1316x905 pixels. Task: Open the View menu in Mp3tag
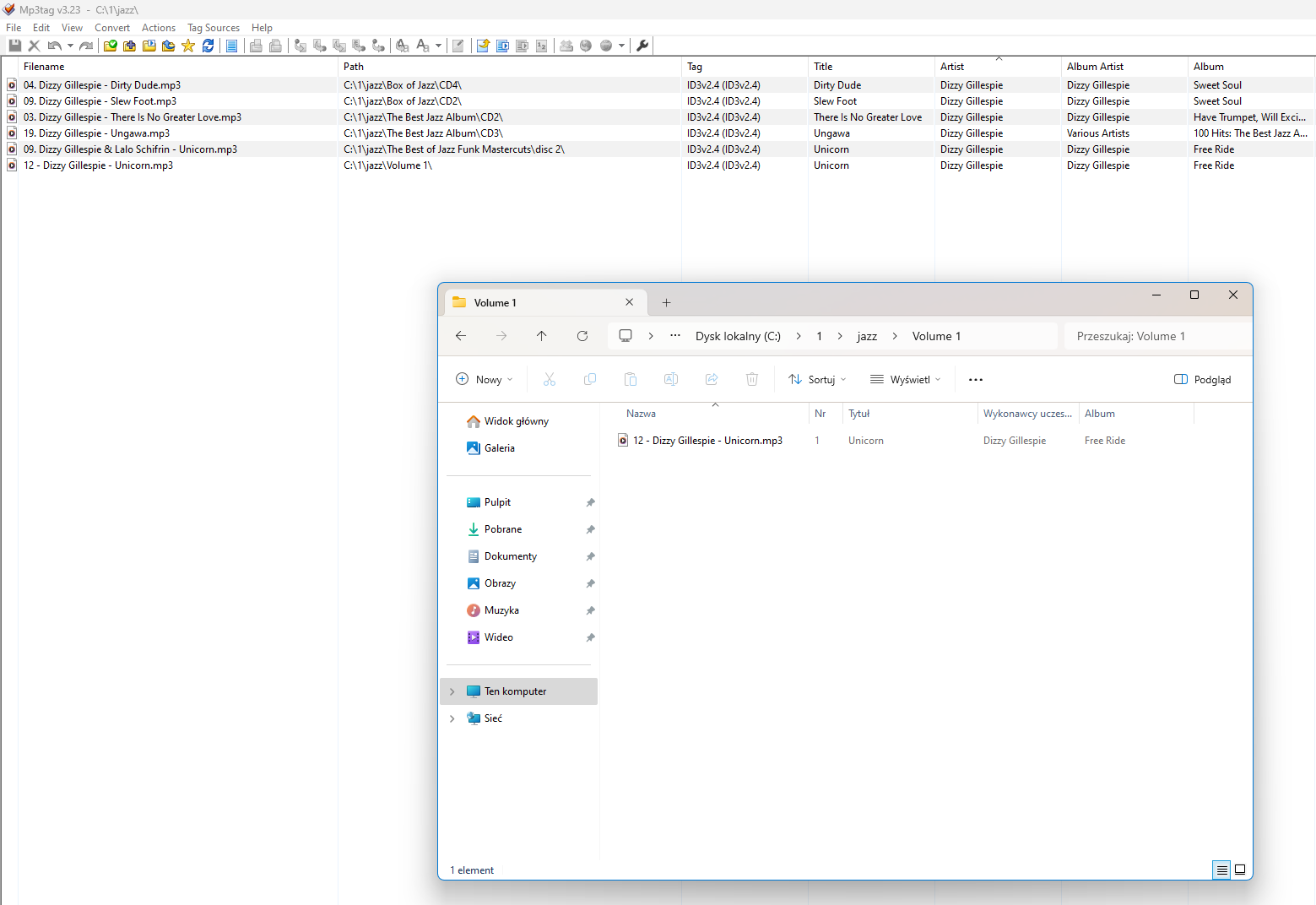click(72, 28)
